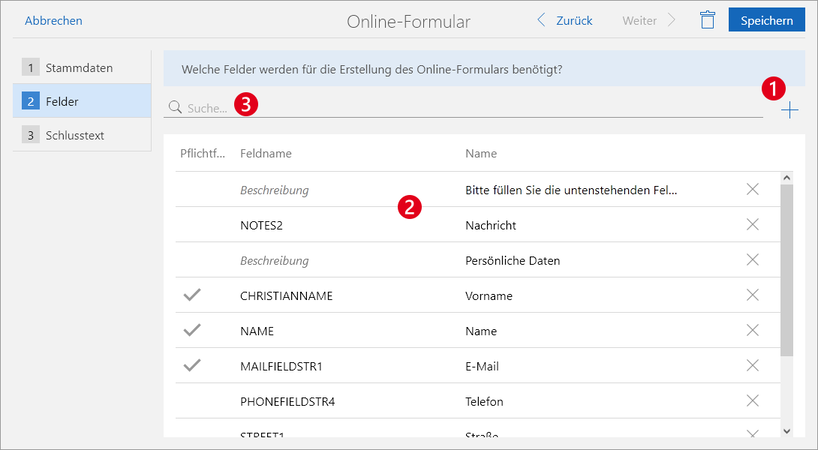Image resolution: width=818 pixels, height=450 pixels.
Task: Remove the CHRISTIANNAME field with X
Action: pyautogui.click(x=752, y=296)
